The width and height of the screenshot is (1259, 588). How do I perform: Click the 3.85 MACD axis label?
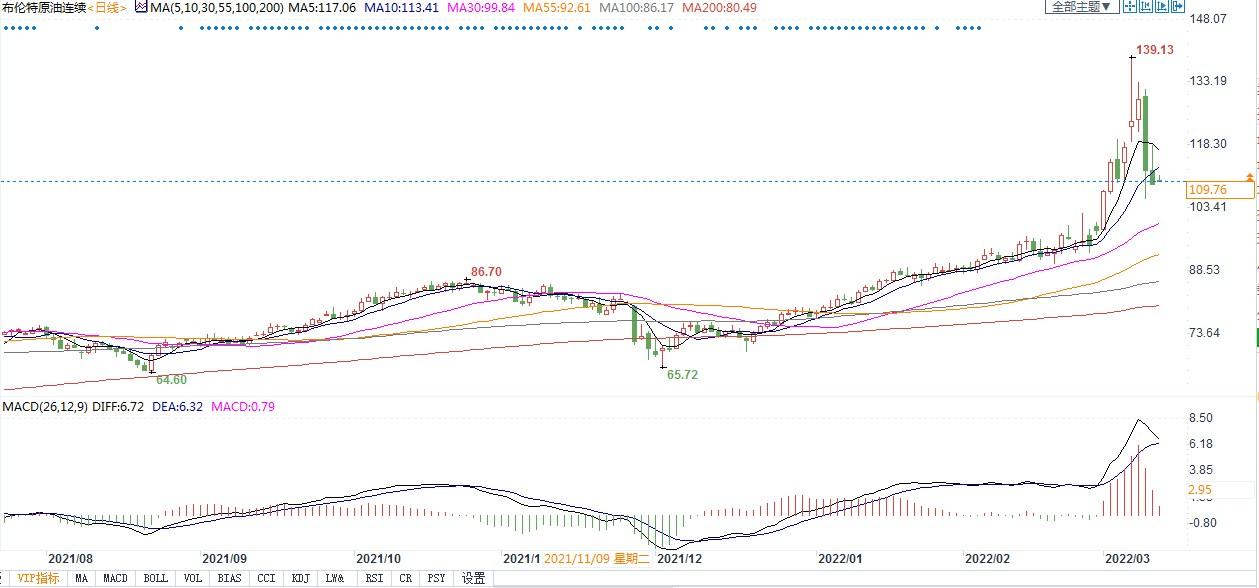pyautogui.click(x=1200, y=470)
